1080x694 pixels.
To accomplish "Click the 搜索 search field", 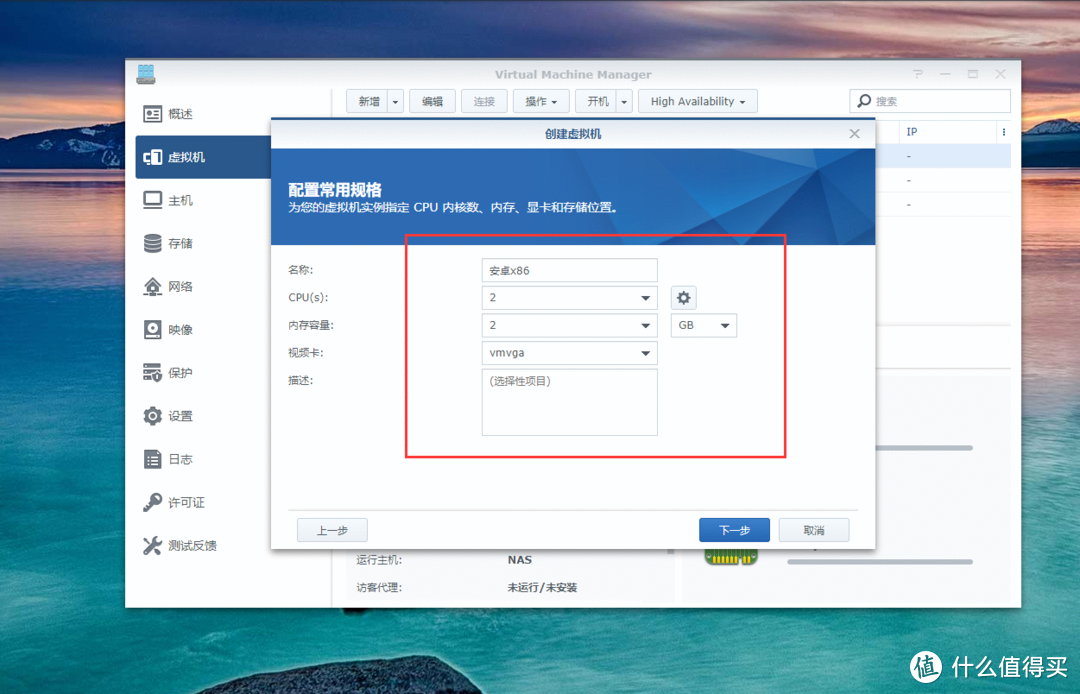I will point(930,101).
